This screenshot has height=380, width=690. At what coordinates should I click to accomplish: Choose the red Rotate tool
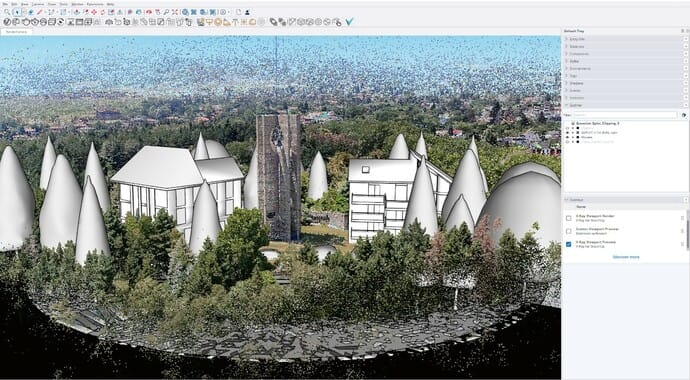pyautogui.click(x=102, y=12)
